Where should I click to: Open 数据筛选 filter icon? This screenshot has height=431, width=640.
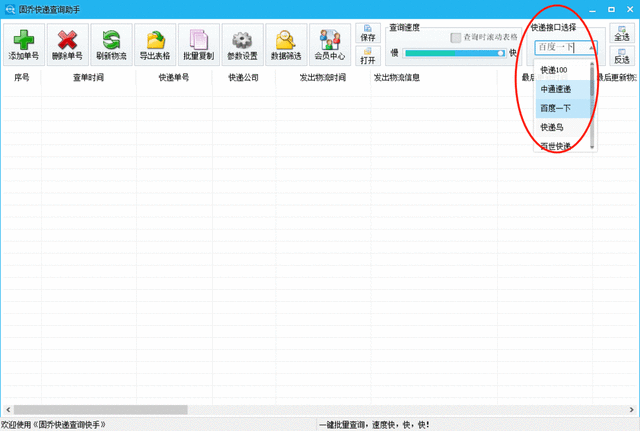[286, 40]
